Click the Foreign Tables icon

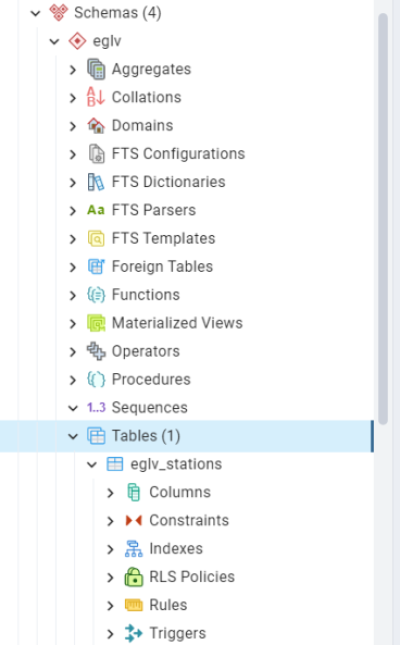(x=96, y=267)
